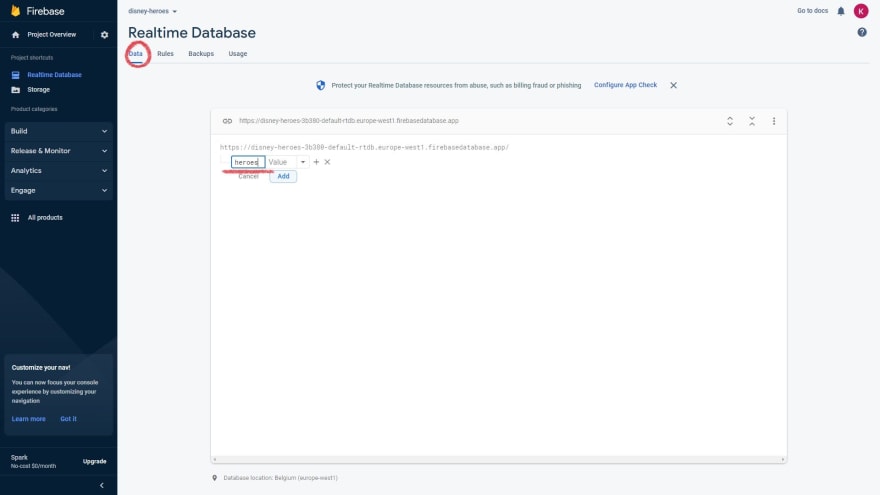The image size is (880, 495).
Task: Click Got it link
Action: (68, 419)
